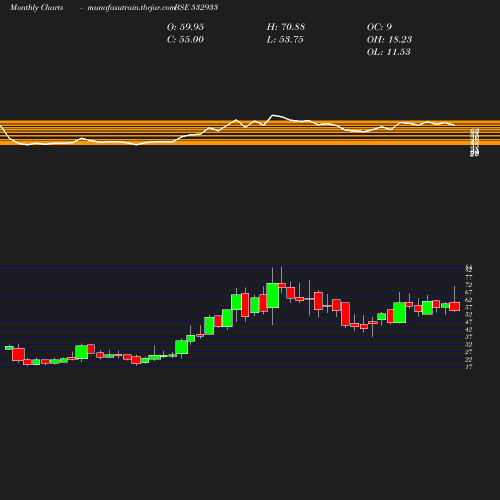The width and height of the screenshot is (500, 500).
Task: Click the price axis label '42'
Action: click(469, 329)
